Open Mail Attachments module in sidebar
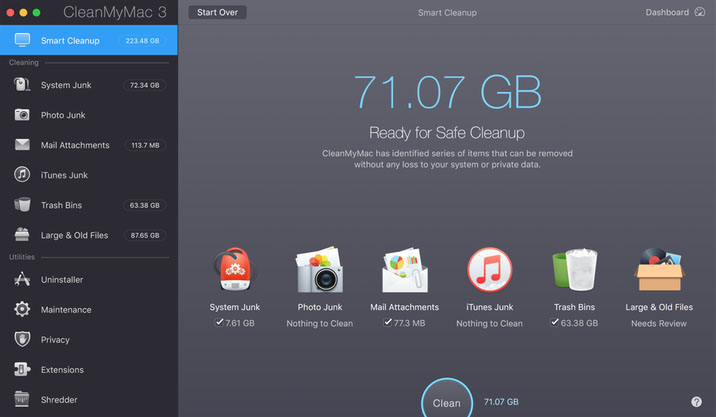Image resolution: width=716 pixels, height=417 pixels. pos(89,145)
